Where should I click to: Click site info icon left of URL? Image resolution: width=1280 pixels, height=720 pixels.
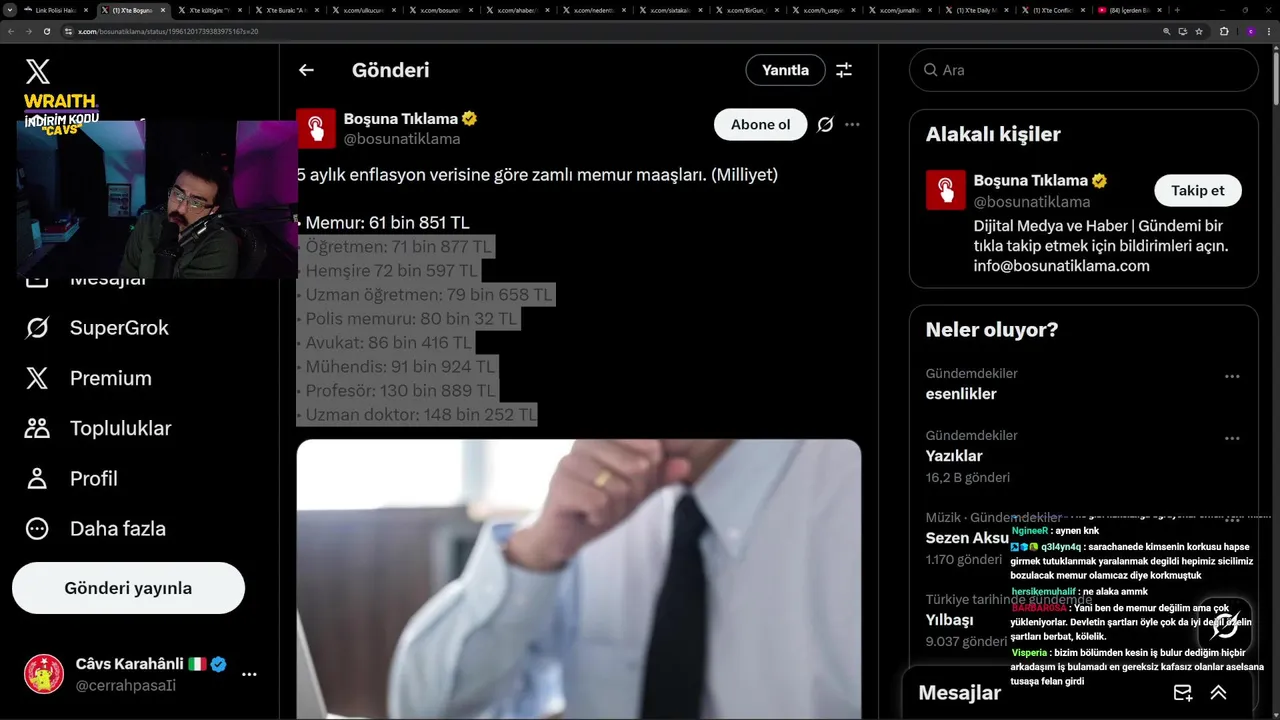click(x=69, y=31)
